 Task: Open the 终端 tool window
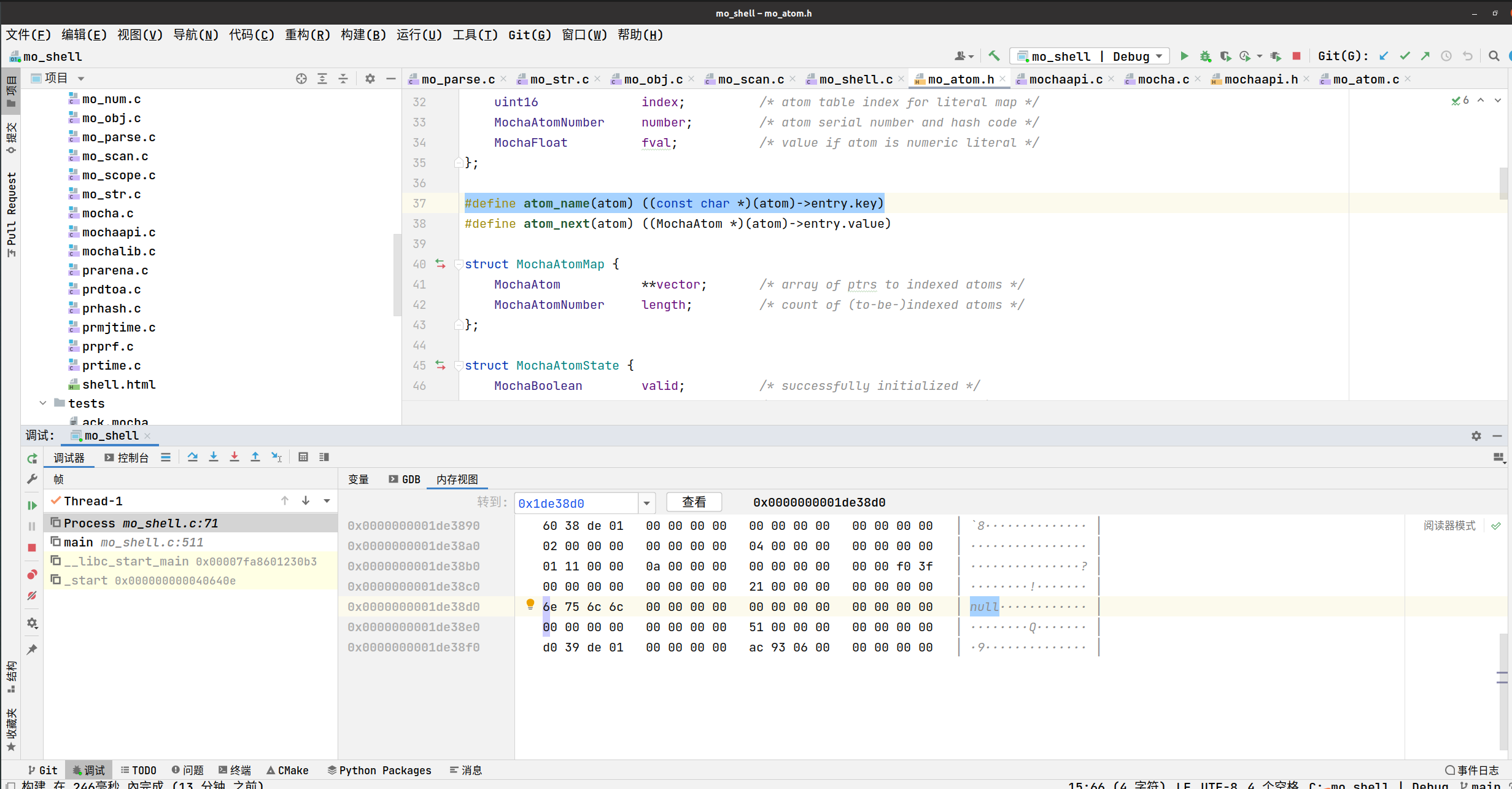(235, 770)
